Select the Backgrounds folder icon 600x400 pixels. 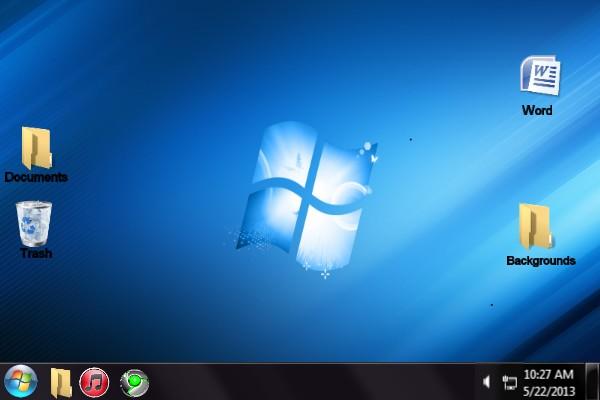(x=537, y=227)
